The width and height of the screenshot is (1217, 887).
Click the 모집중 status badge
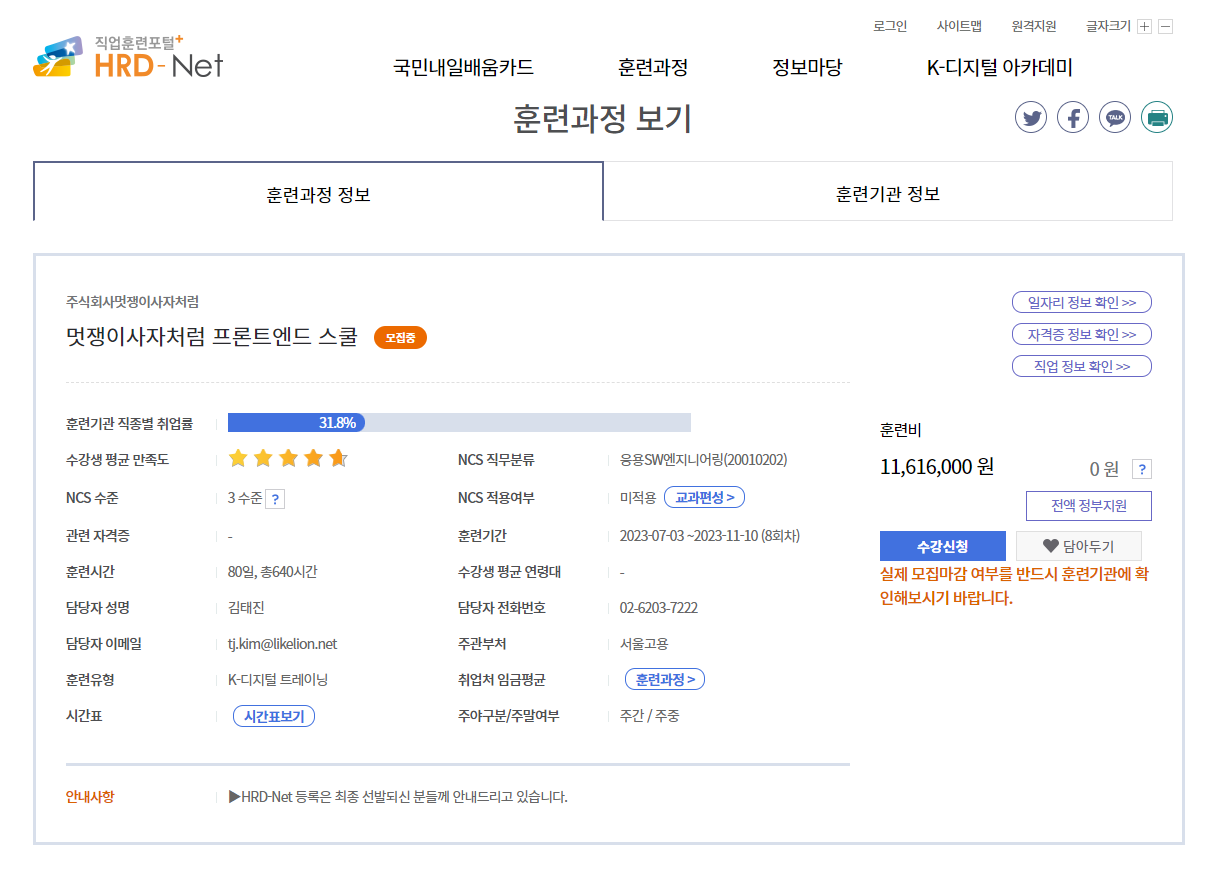[x=400, y=338]
